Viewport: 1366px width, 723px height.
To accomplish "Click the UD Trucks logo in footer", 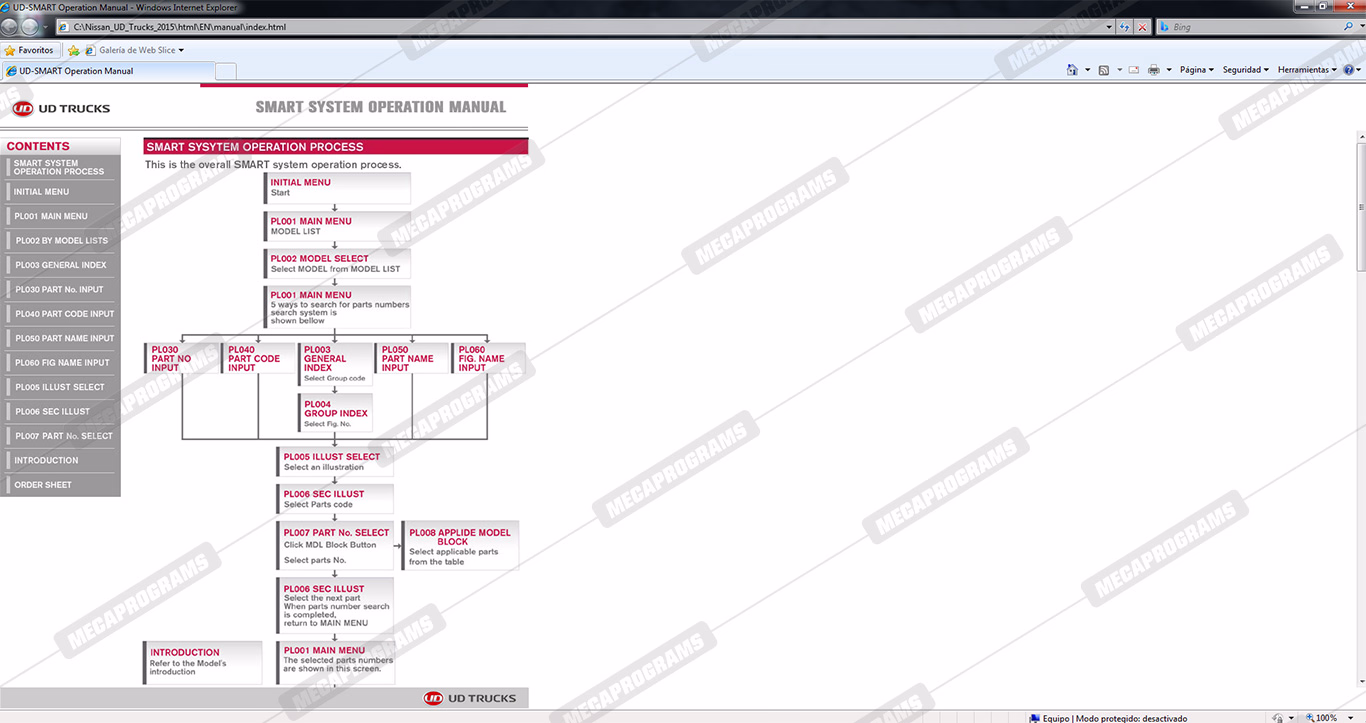I will pos(469,698).
